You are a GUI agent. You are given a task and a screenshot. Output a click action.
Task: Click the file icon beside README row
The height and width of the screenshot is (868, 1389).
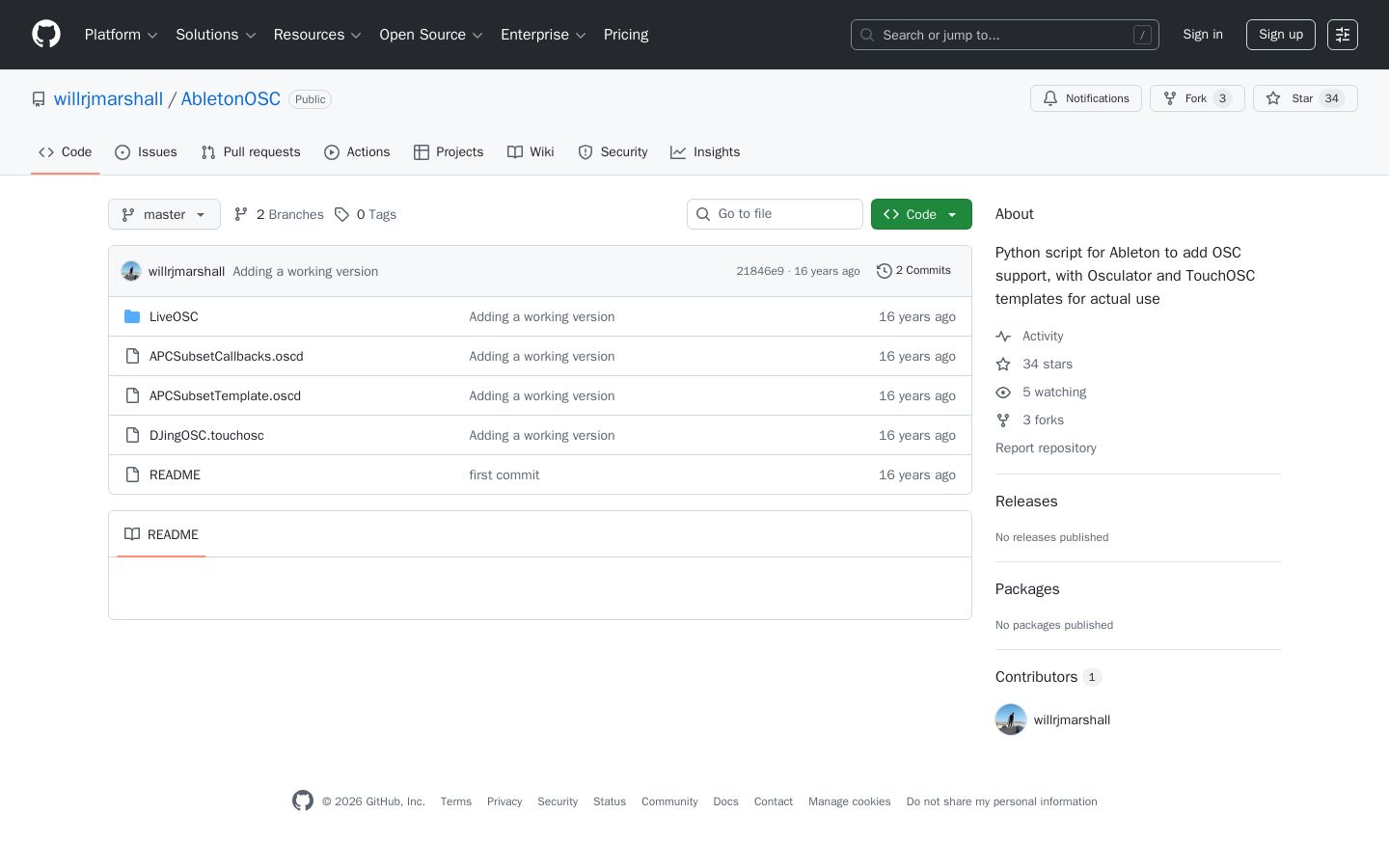click(x=132, y=475)
